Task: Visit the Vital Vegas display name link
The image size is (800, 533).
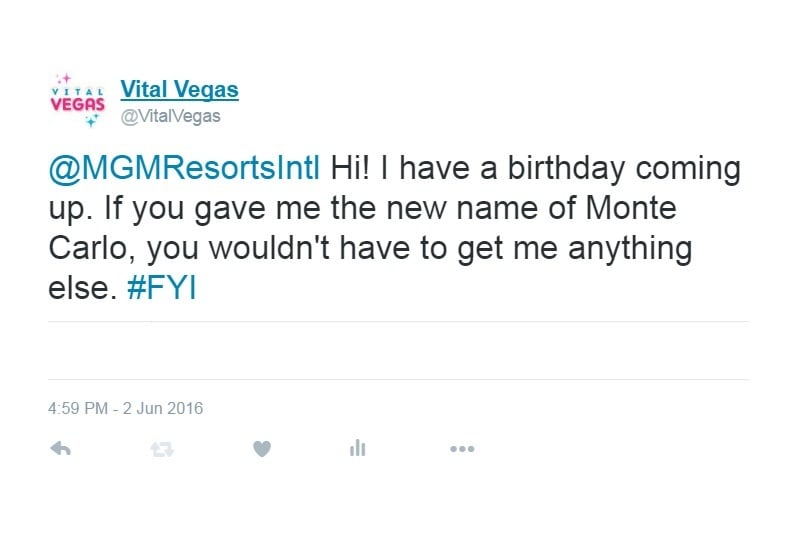Action: coord(180,90)
